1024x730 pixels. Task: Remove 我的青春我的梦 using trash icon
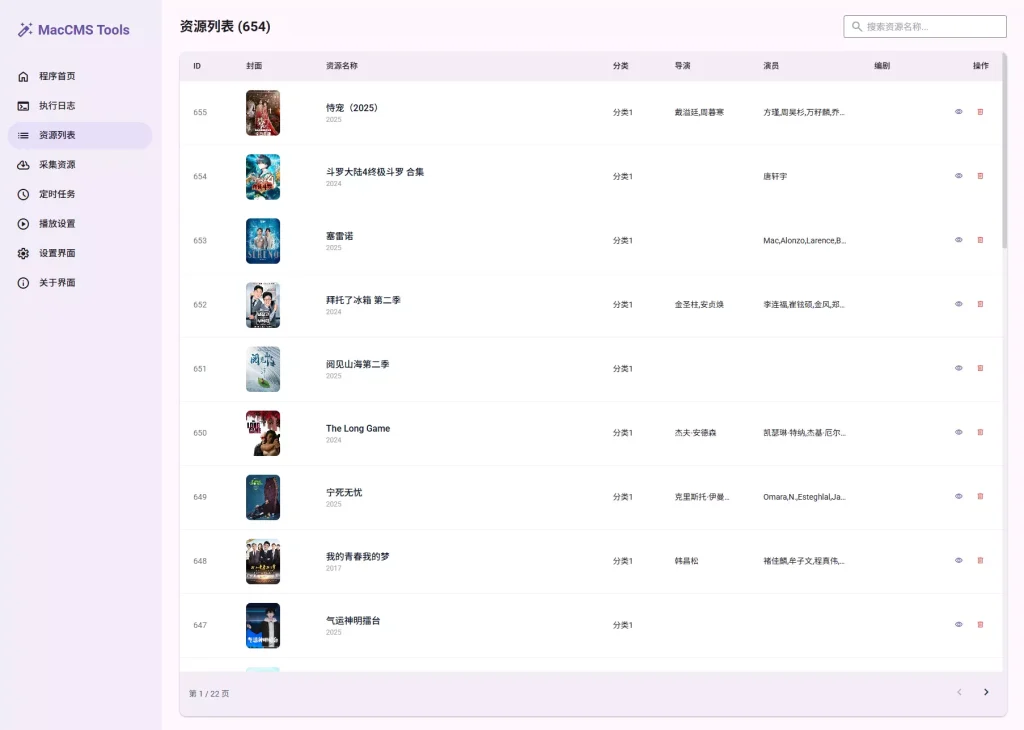pos(980,560)
